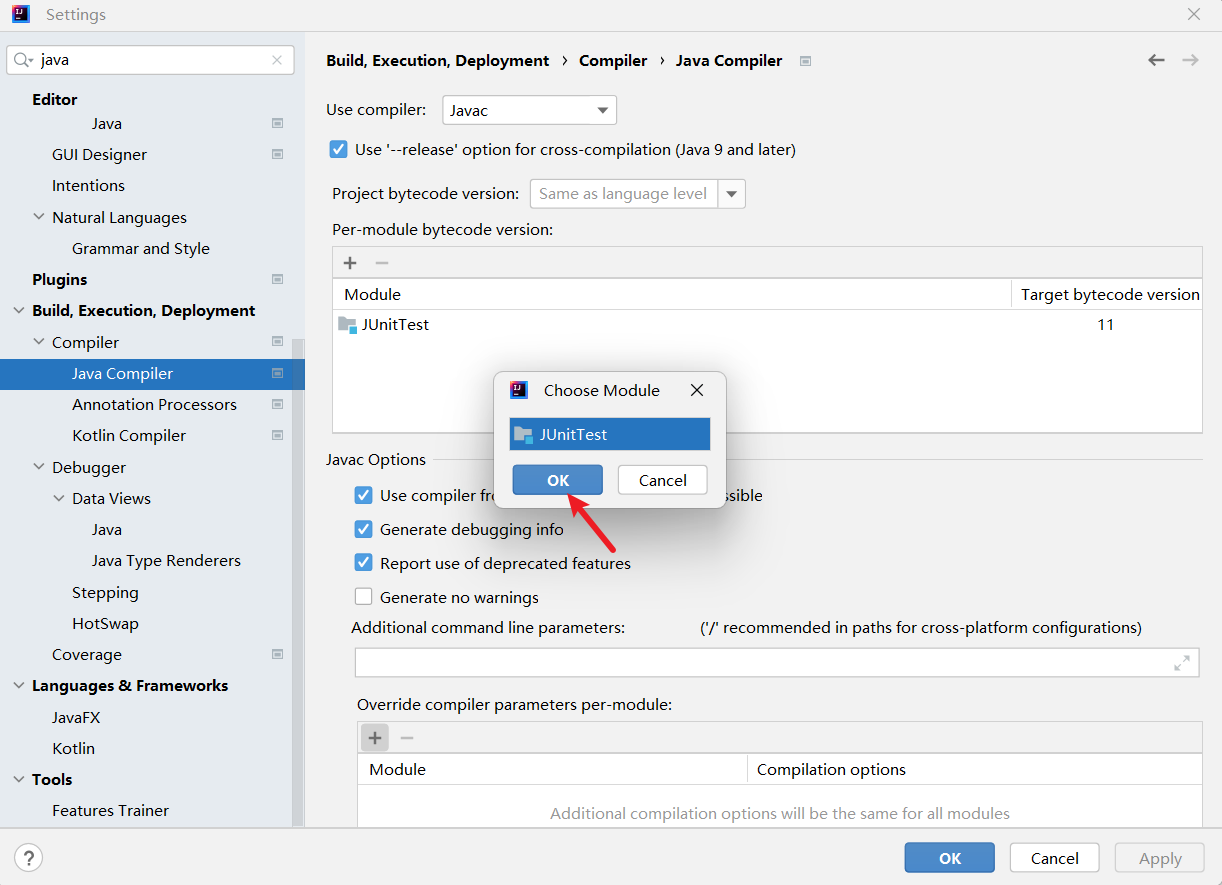The image size is (1222, 885).
Task: Enable Generate no warnings checkbox
Action: tap(364, 598)
